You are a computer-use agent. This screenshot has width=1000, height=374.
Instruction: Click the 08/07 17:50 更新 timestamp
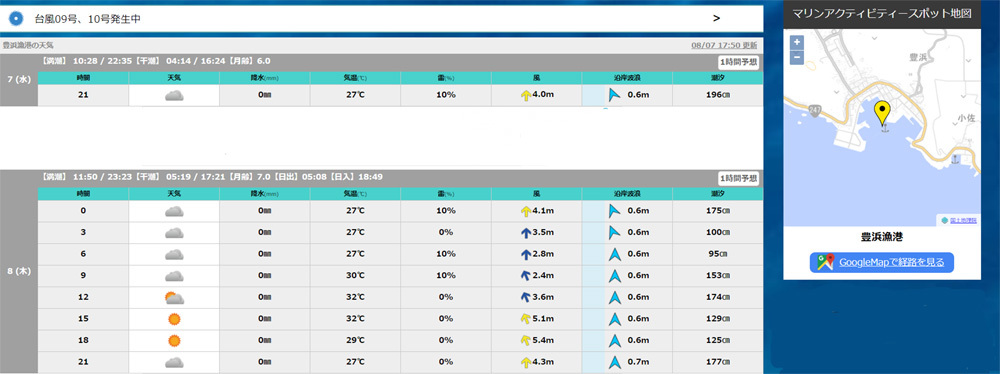(x=724, y=46)
